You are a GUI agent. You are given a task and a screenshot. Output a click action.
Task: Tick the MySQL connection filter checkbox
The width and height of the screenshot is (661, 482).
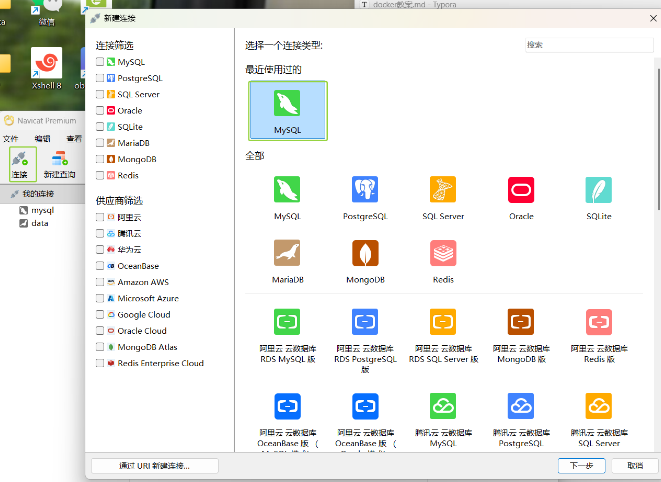coord(100,62)
